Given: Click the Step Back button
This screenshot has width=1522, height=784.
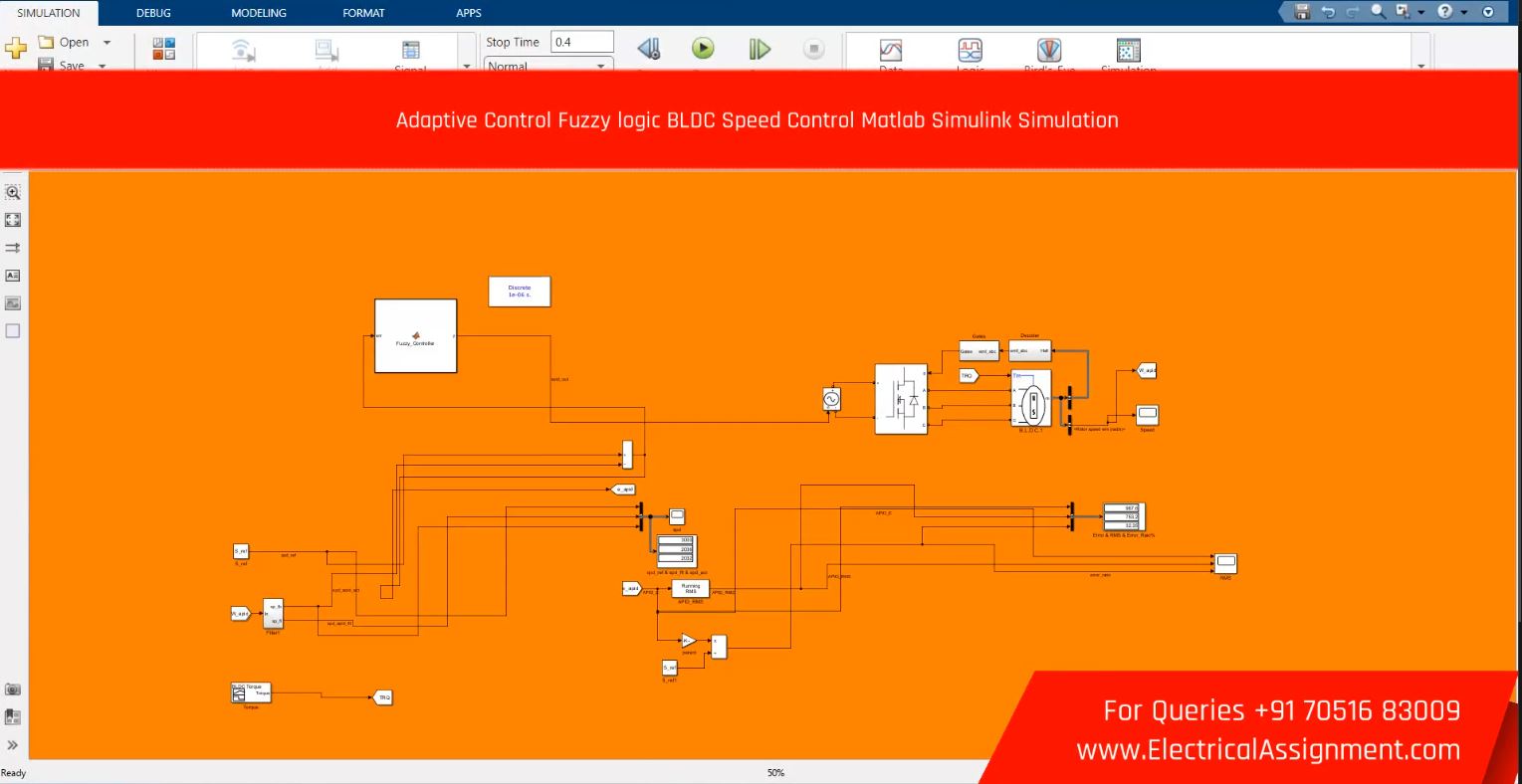Looking at the screenshot, I should [x=648, y=49].
